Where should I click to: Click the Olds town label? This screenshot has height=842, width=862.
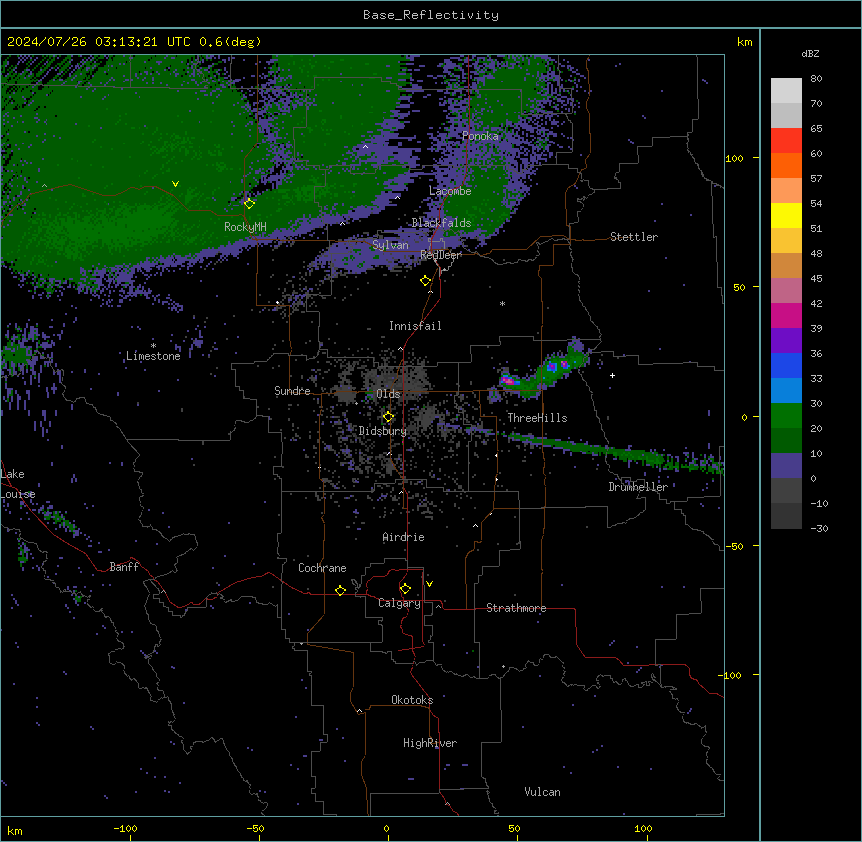pyautogui.click(x=388, y=394)
